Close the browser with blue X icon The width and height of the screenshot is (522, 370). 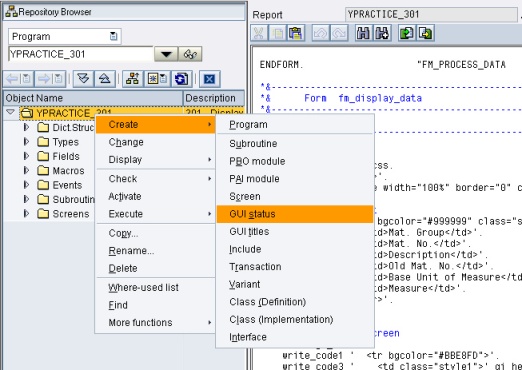(209, 79)
